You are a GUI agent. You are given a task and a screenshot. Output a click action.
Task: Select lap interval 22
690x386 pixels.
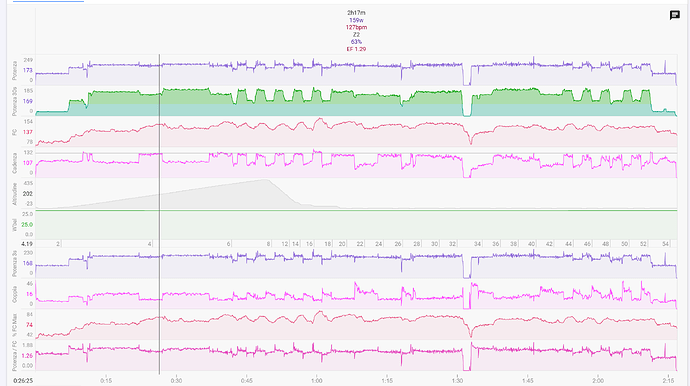coord(360,244)
